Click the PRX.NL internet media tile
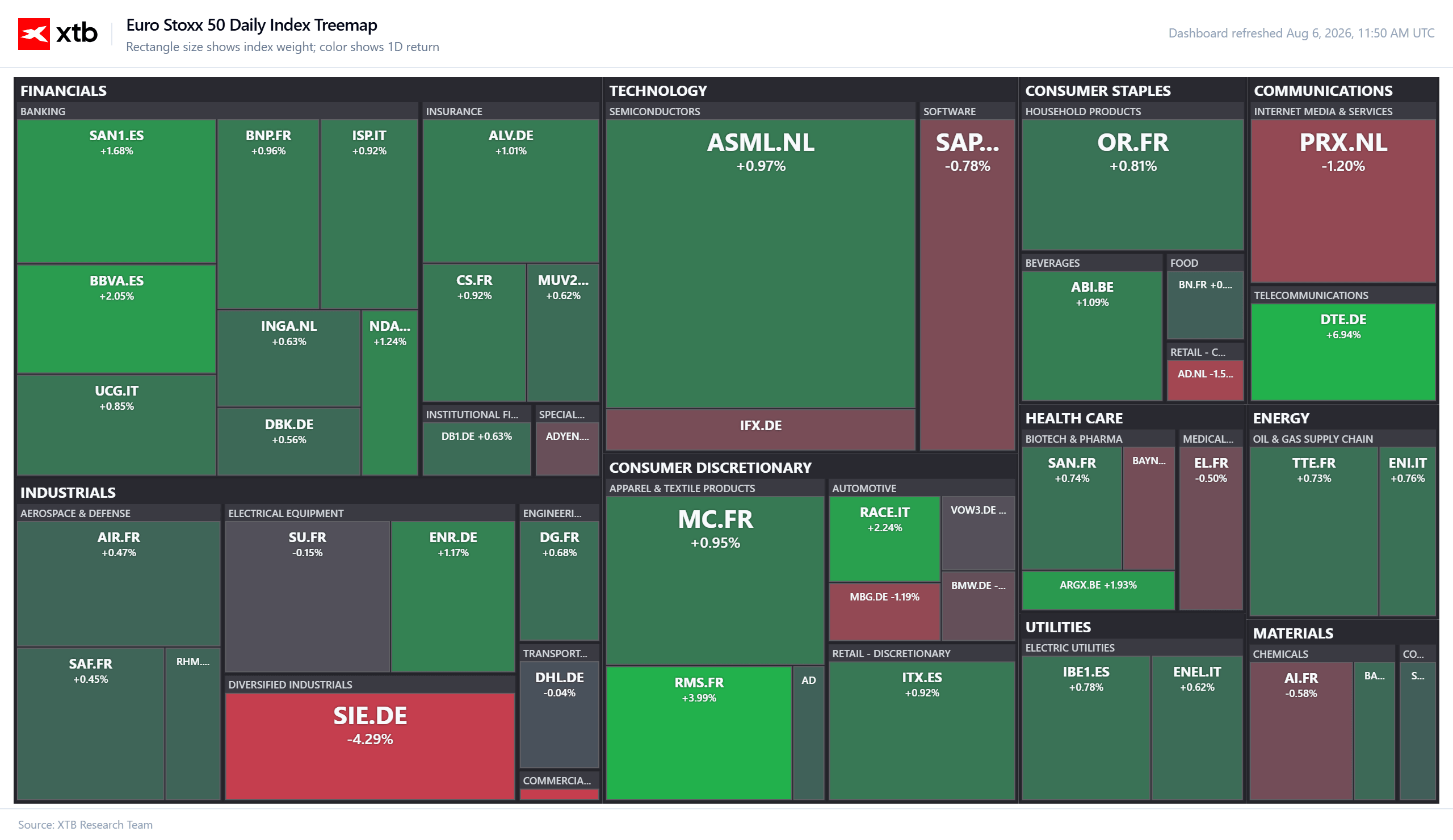Screen dimensions: 1453x840 tap(1343, 200)
